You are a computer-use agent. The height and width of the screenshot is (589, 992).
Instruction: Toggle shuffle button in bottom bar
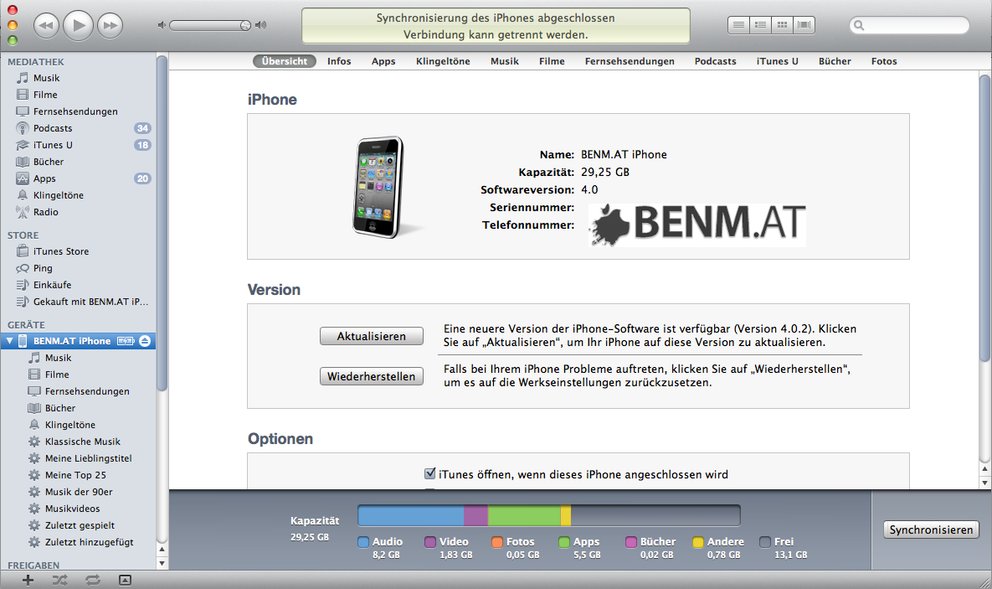[x=59, y=580]
